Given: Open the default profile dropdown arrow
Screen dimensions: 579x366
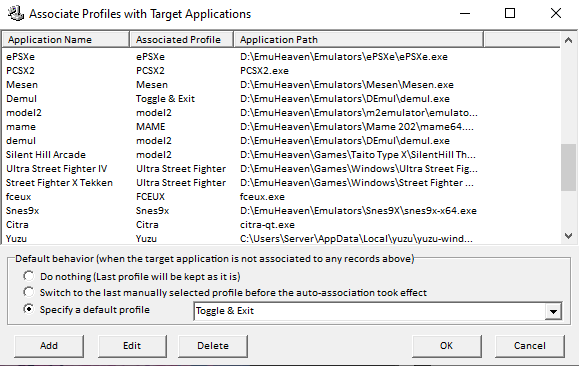Looking at the screenshot, I should (553, 311).
